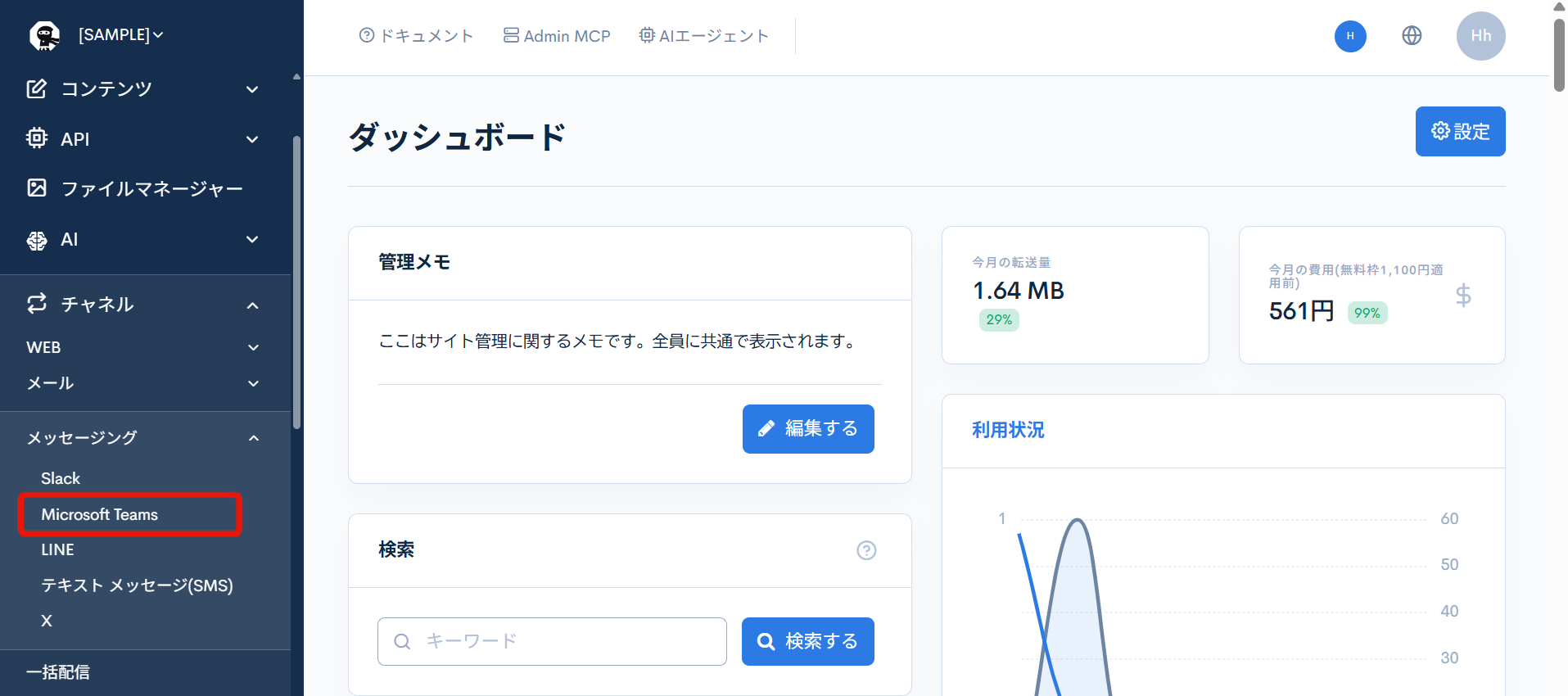This screenshot has height=696, width=1568.
Task: Open the LINE messaging item
Action: tap(57, 549)
